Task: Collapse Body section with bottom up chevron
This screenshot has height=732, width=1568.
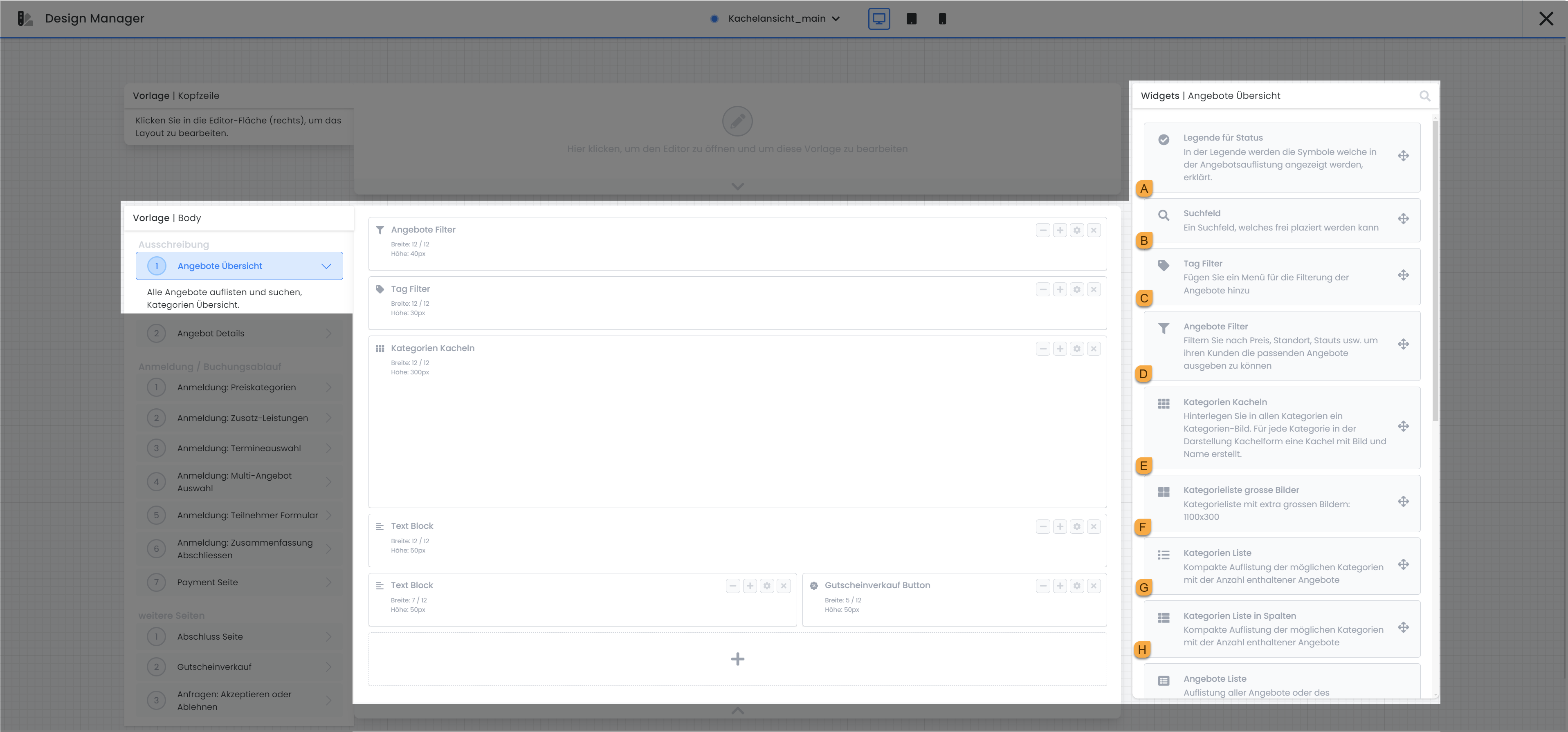Action: coord(737,710)
